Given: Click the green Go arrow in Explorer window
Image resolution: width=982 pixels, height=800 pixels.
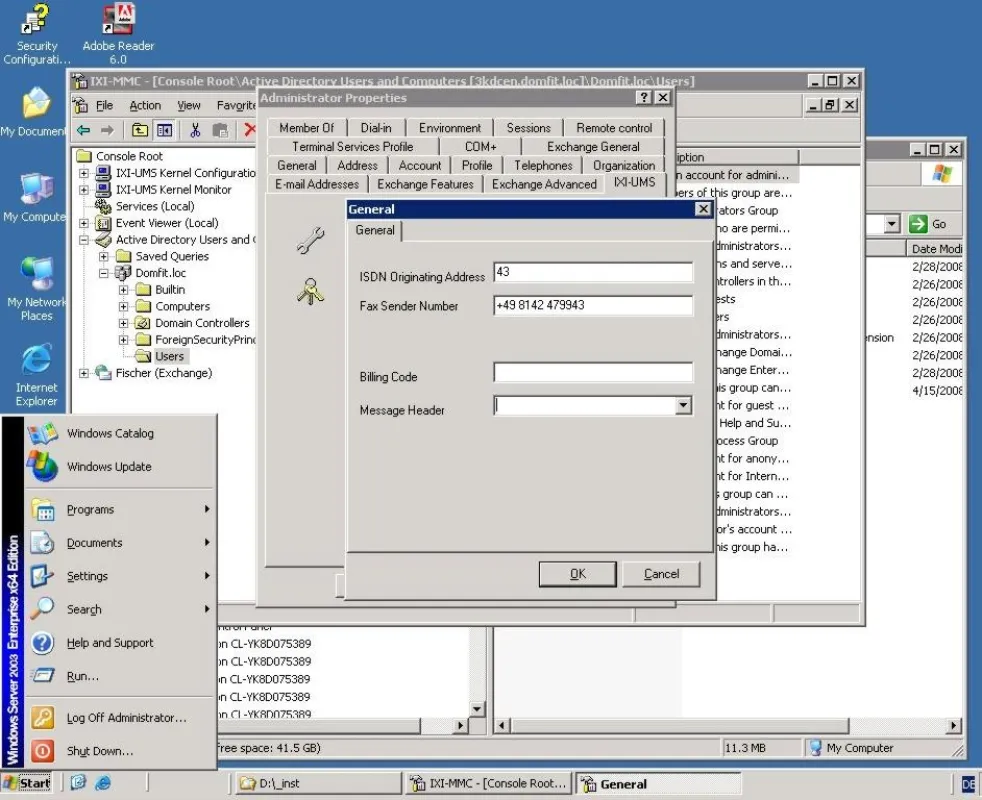Looking at the screenshot, I should click(x=918, y=224).
